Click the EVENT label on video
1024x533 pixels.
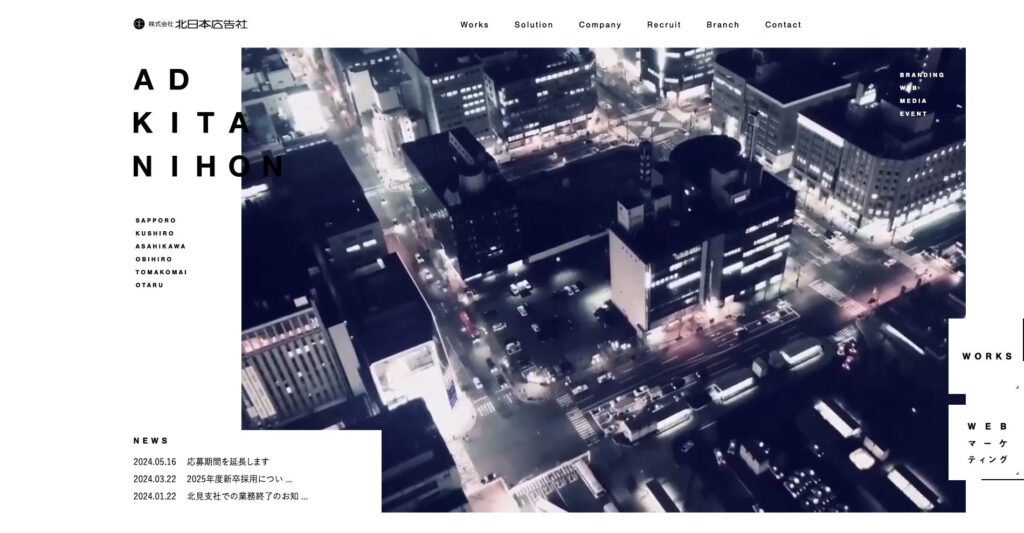click(x=913, y=114)
